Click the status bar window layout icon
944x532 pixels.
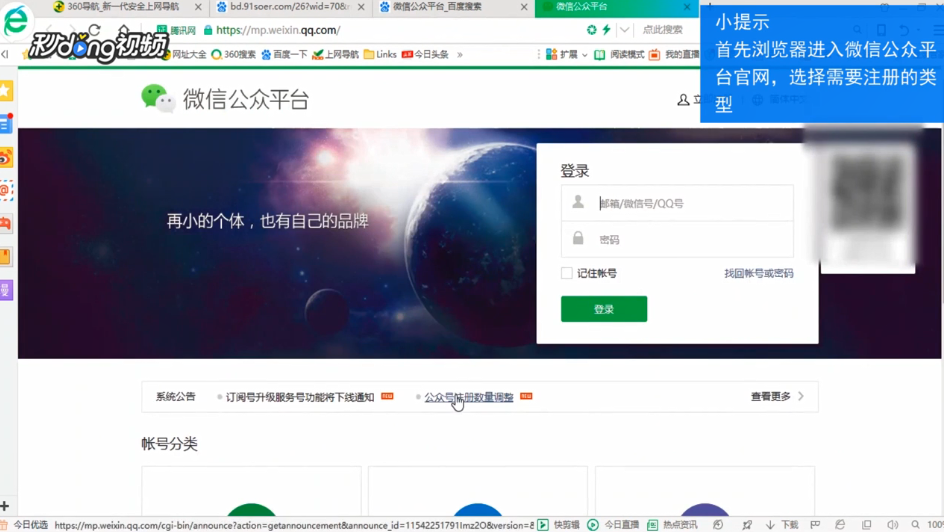pos(866,525)
